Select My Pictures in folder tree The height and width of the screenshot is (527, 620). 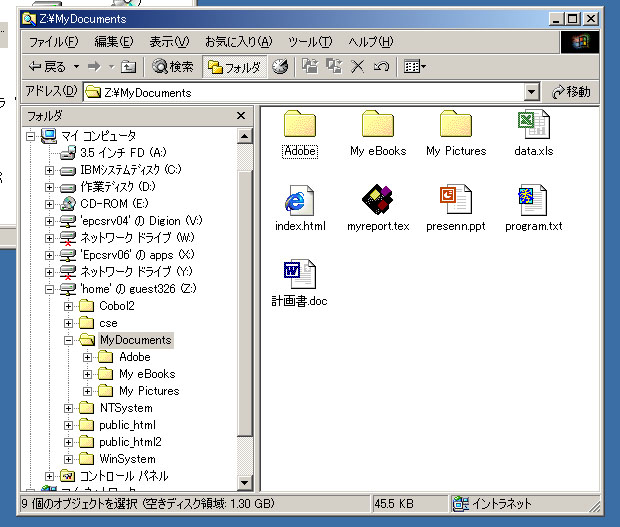[x=149, y=391]
